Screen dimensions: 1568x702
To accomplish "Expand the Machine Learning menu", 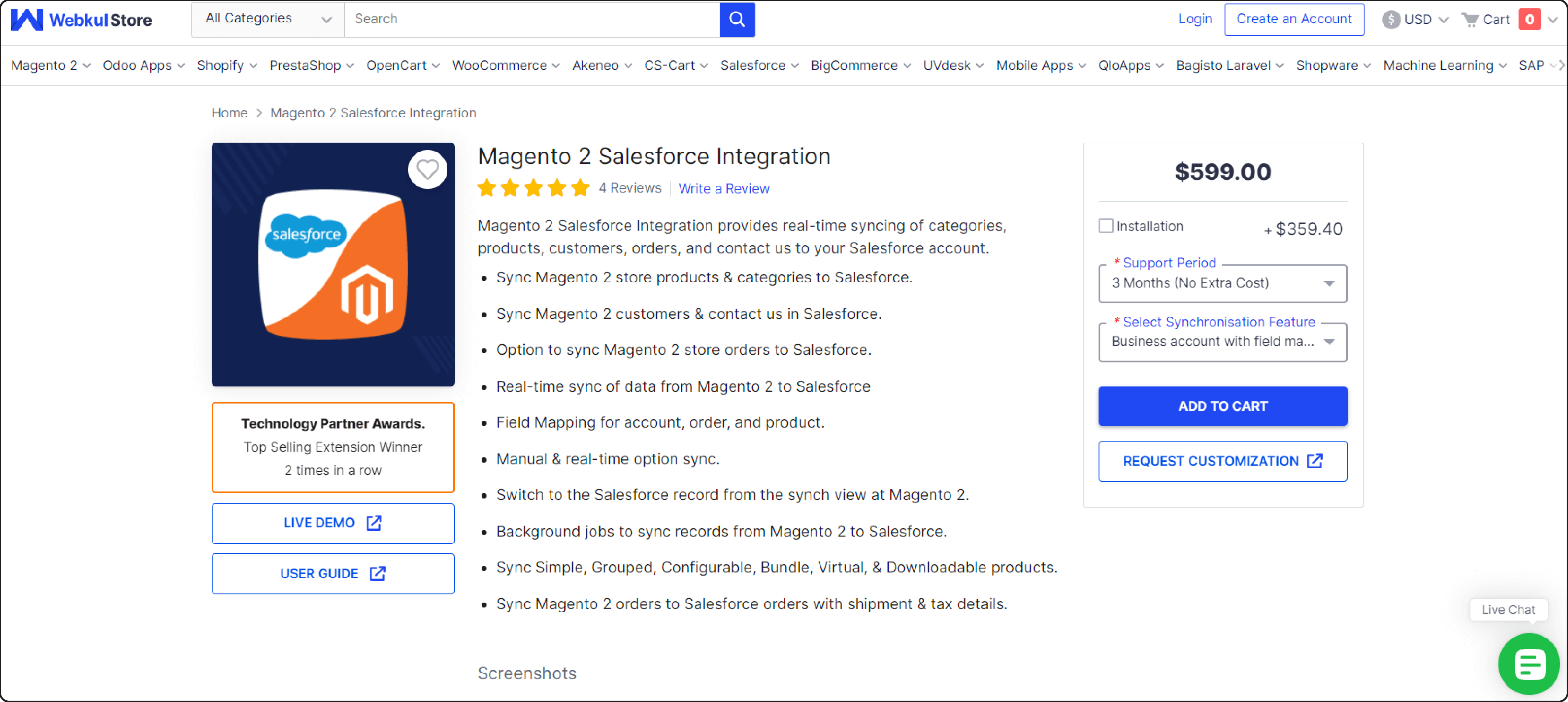I will coord(1445,66).
